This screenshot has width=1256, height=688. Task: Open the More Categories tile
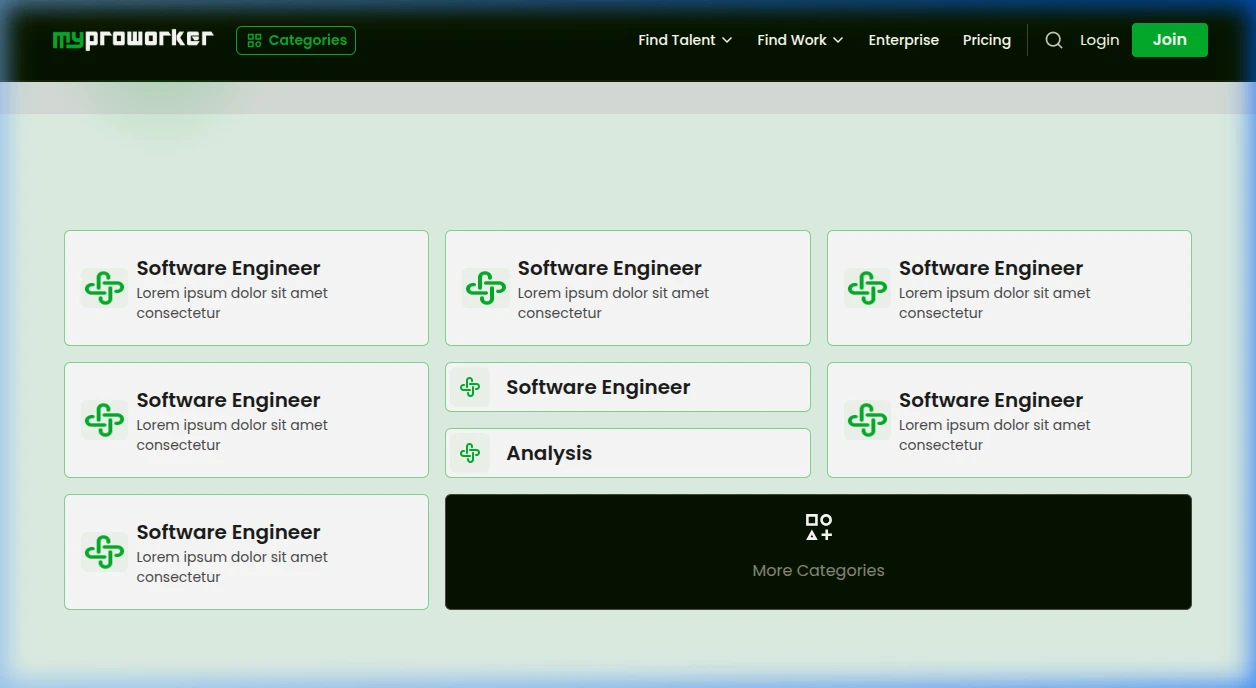pyautogui.click(x=818, y=552)
